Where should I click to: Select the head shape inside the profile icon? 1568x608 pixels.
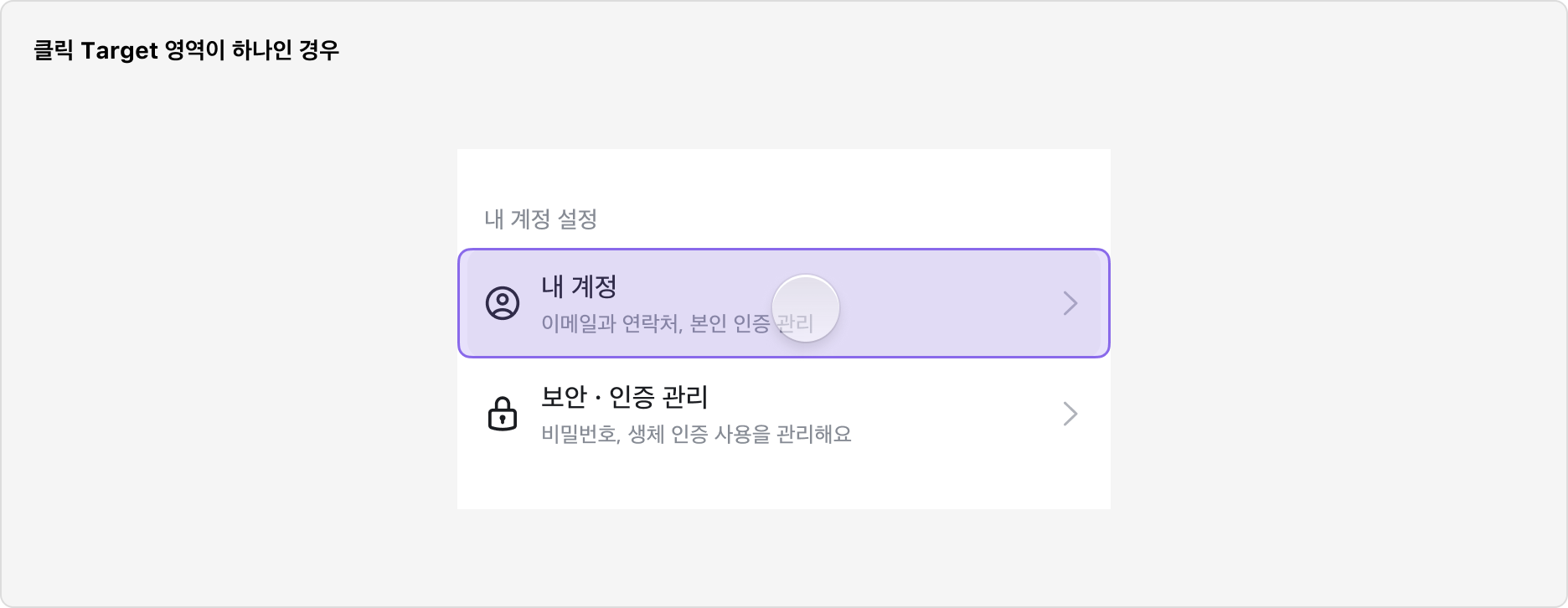tap(503, 298)
